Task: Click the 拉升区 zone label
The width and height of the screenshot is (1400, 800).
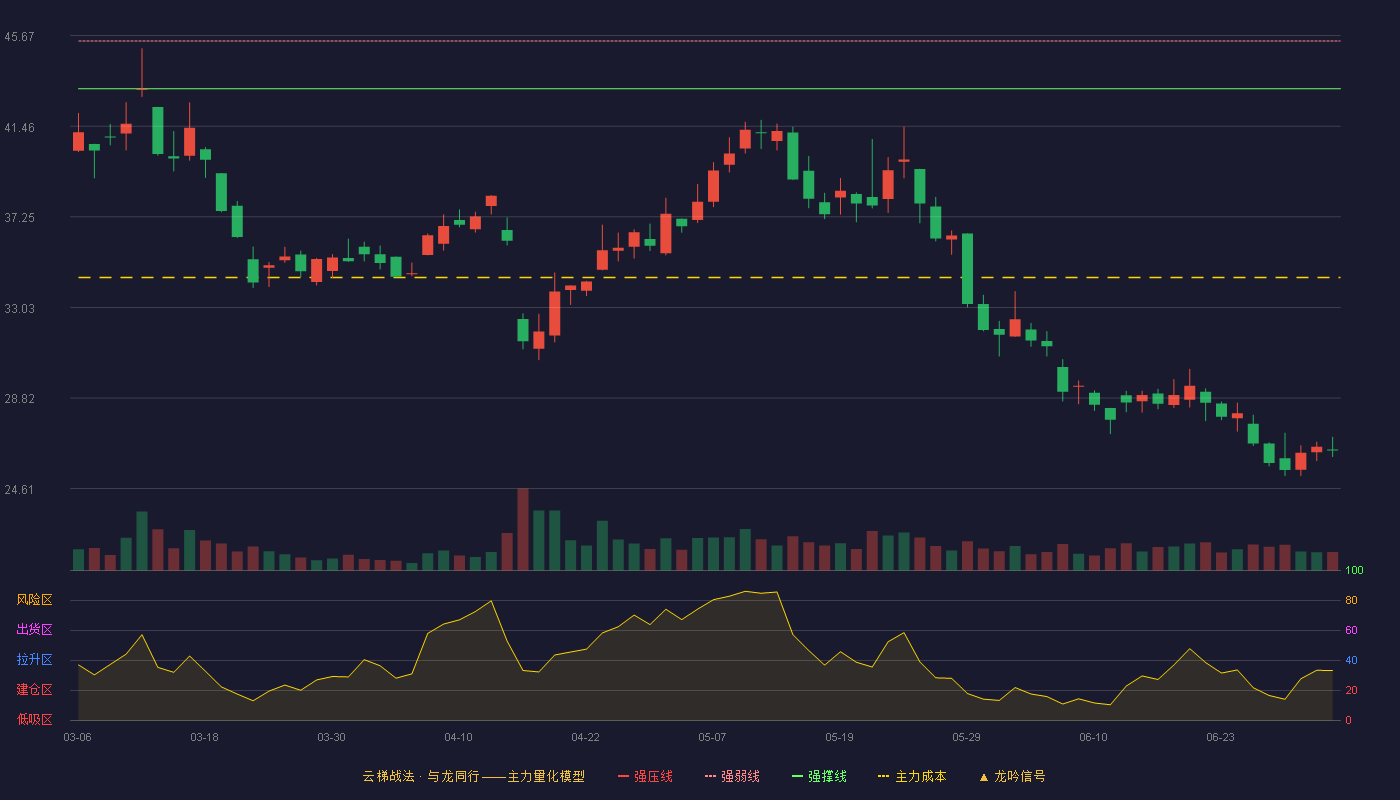Action: click(34, 660)
